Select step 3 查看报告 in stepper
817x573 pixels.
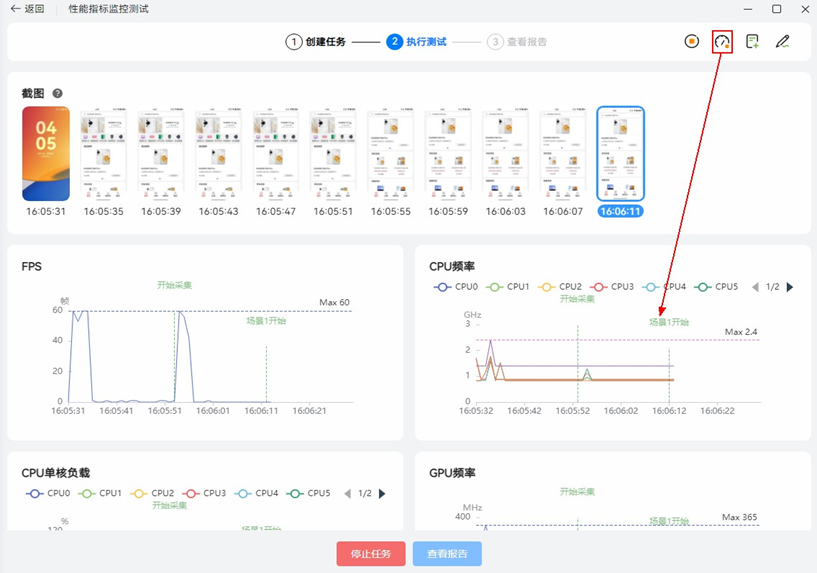pyautogui.click(x=518, y=42)
